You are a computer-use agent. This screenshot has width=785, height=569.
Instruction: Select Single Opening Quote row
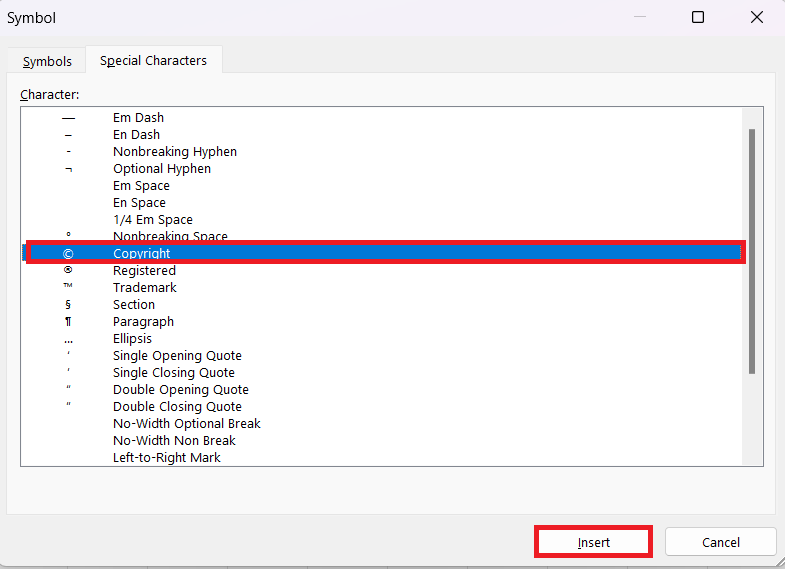pos(382,356)
